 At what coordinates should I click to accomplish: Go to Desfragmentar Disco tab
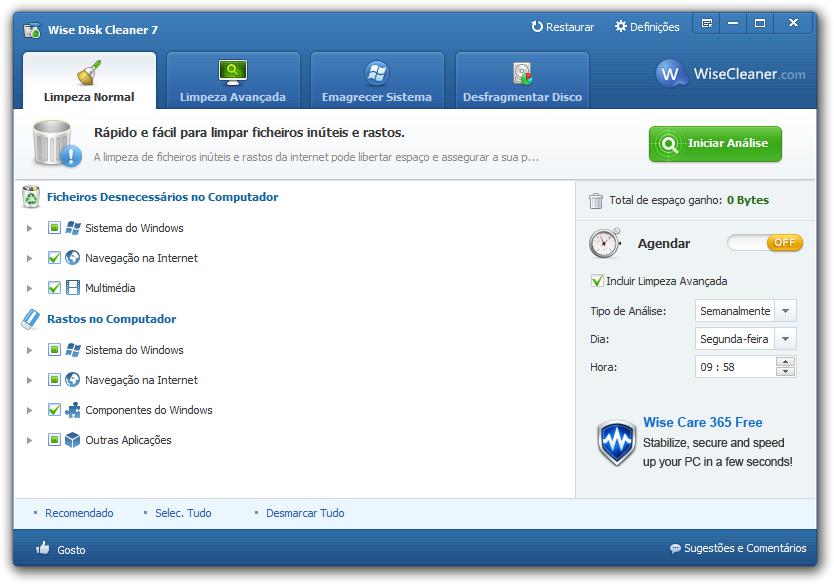pos(522,80)
